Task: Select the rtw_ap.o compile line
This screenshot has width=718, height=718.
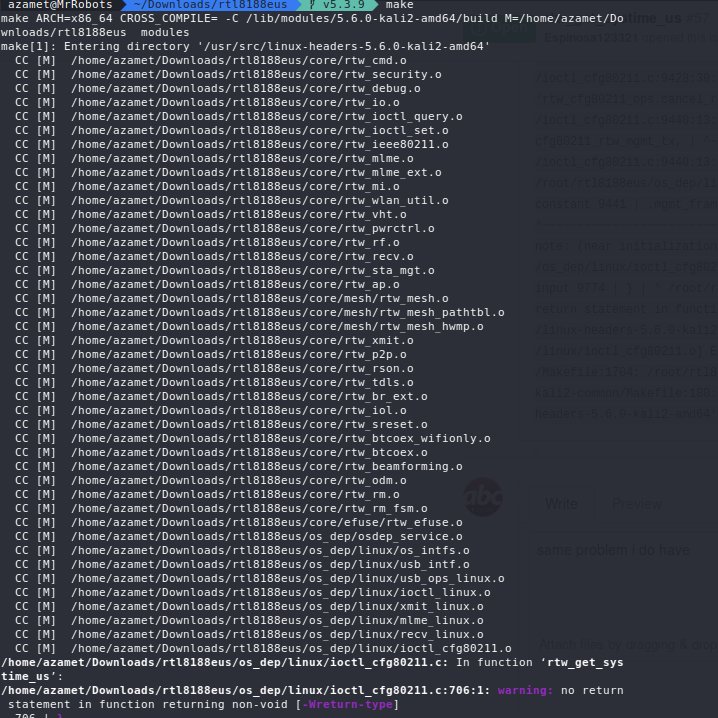Action: click(207, 285)
